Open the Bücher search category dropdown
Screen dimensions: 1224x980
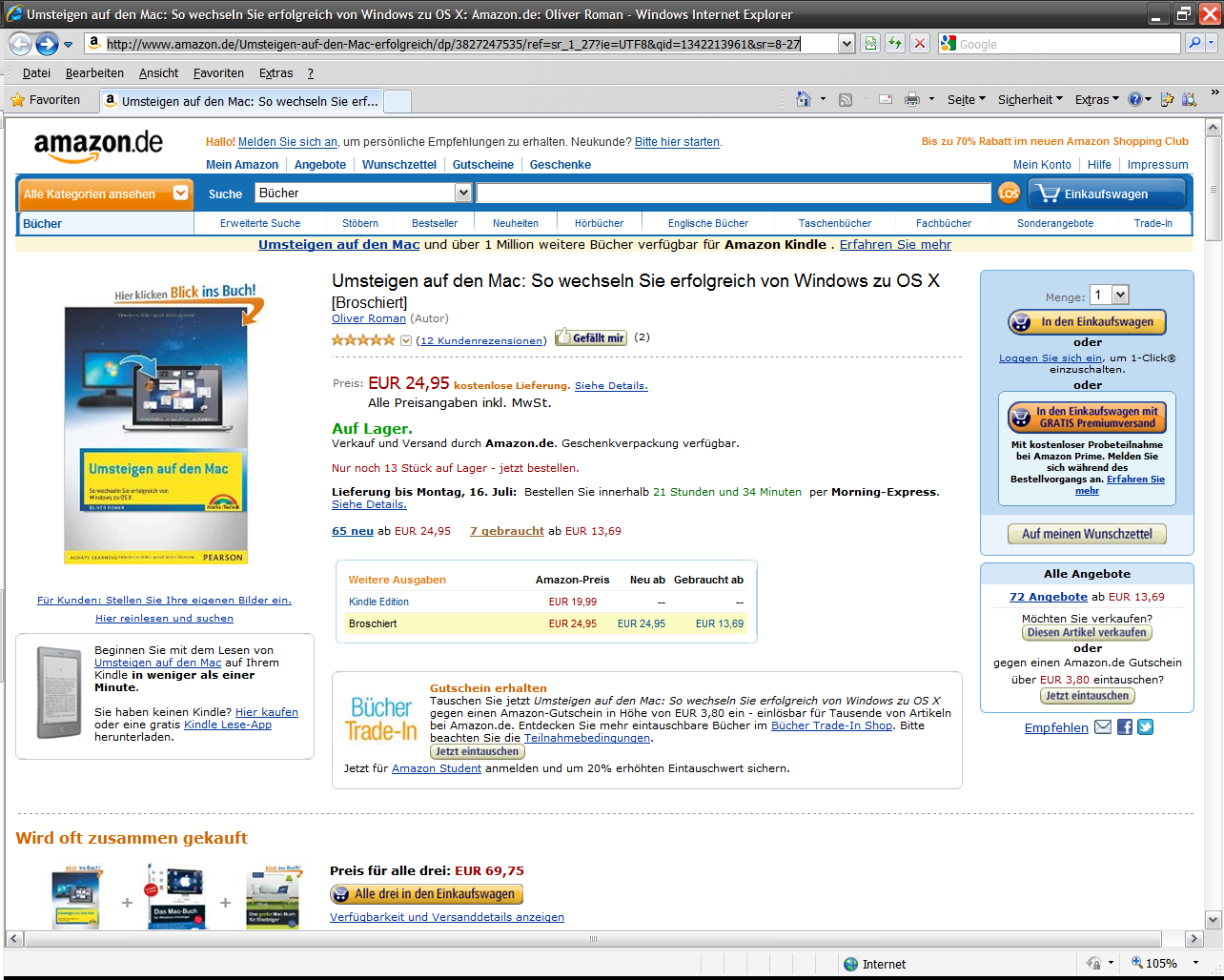pos(463,194)
